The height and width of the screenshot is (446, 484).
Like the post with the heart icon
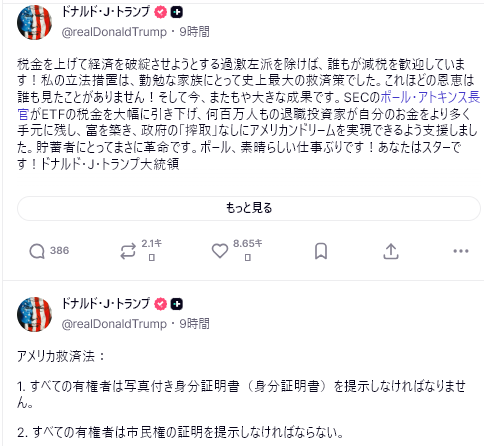(x=220, y=251)
